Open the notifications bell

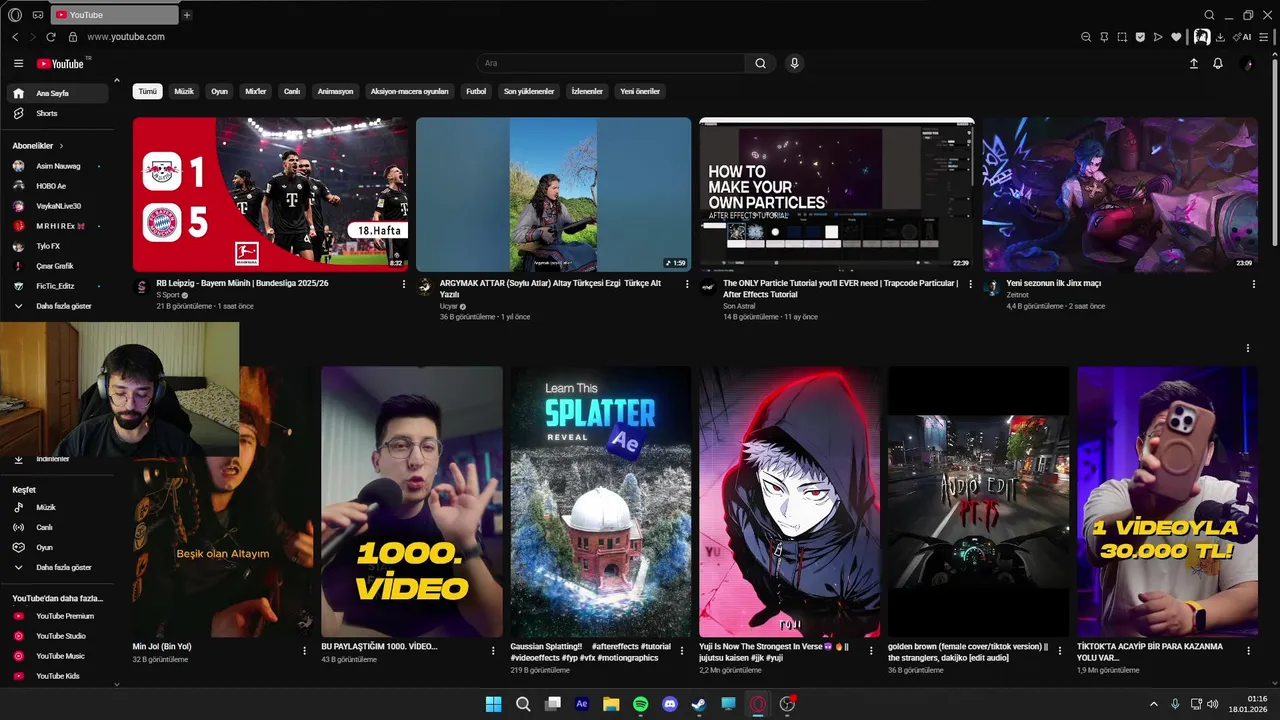pyautogui.click(x=1218, y=63)
